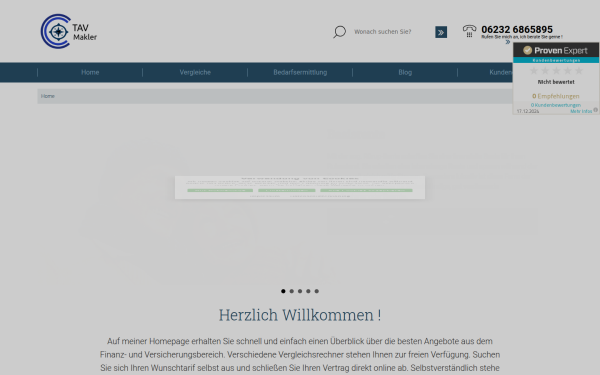The width and height of the screenshot is (600, 375).
Task: Click the empty star rating row
Action: tap(556, 71)
